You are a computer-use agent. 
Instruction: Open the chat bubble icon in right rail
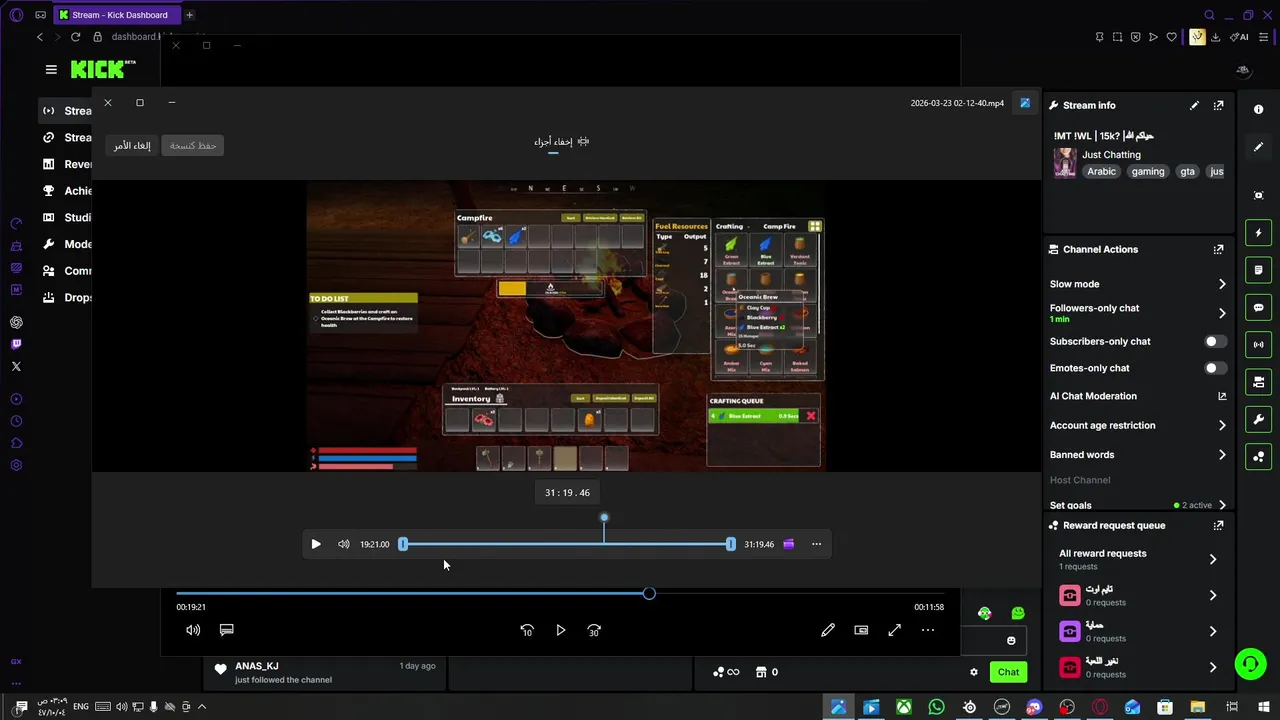coord(1259,308)
